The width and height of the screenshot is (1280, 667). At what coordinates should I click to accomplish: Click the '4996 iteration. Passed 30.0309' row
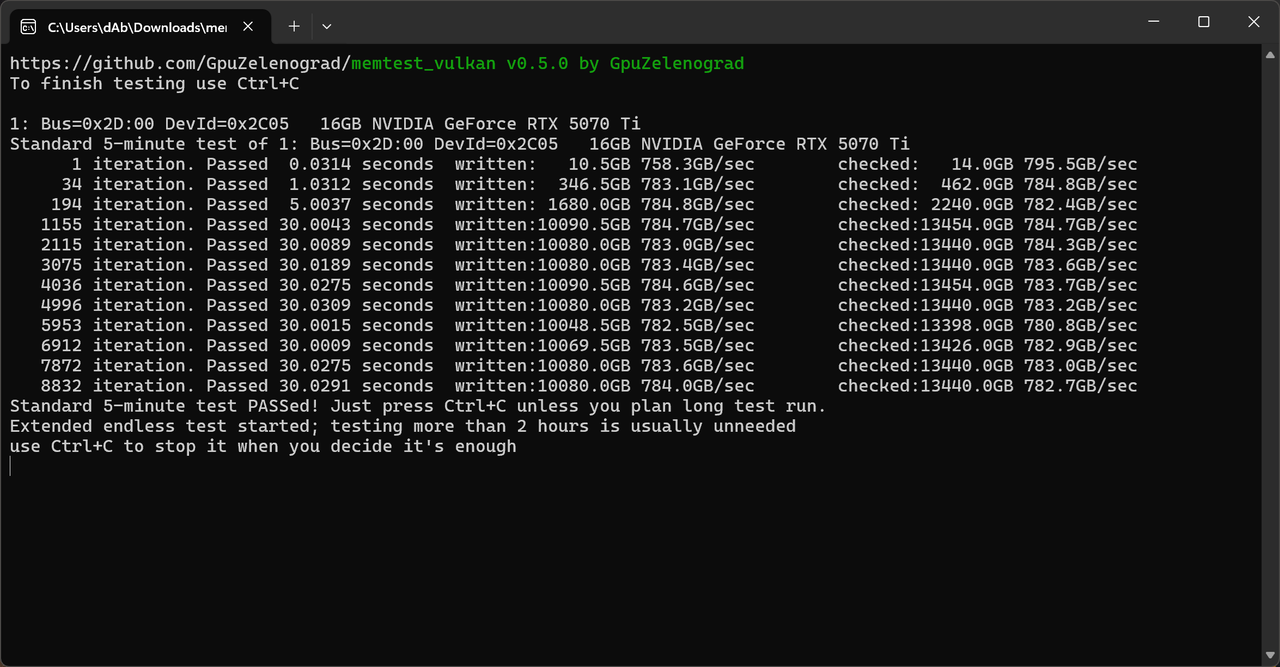[x=574, y=305]
